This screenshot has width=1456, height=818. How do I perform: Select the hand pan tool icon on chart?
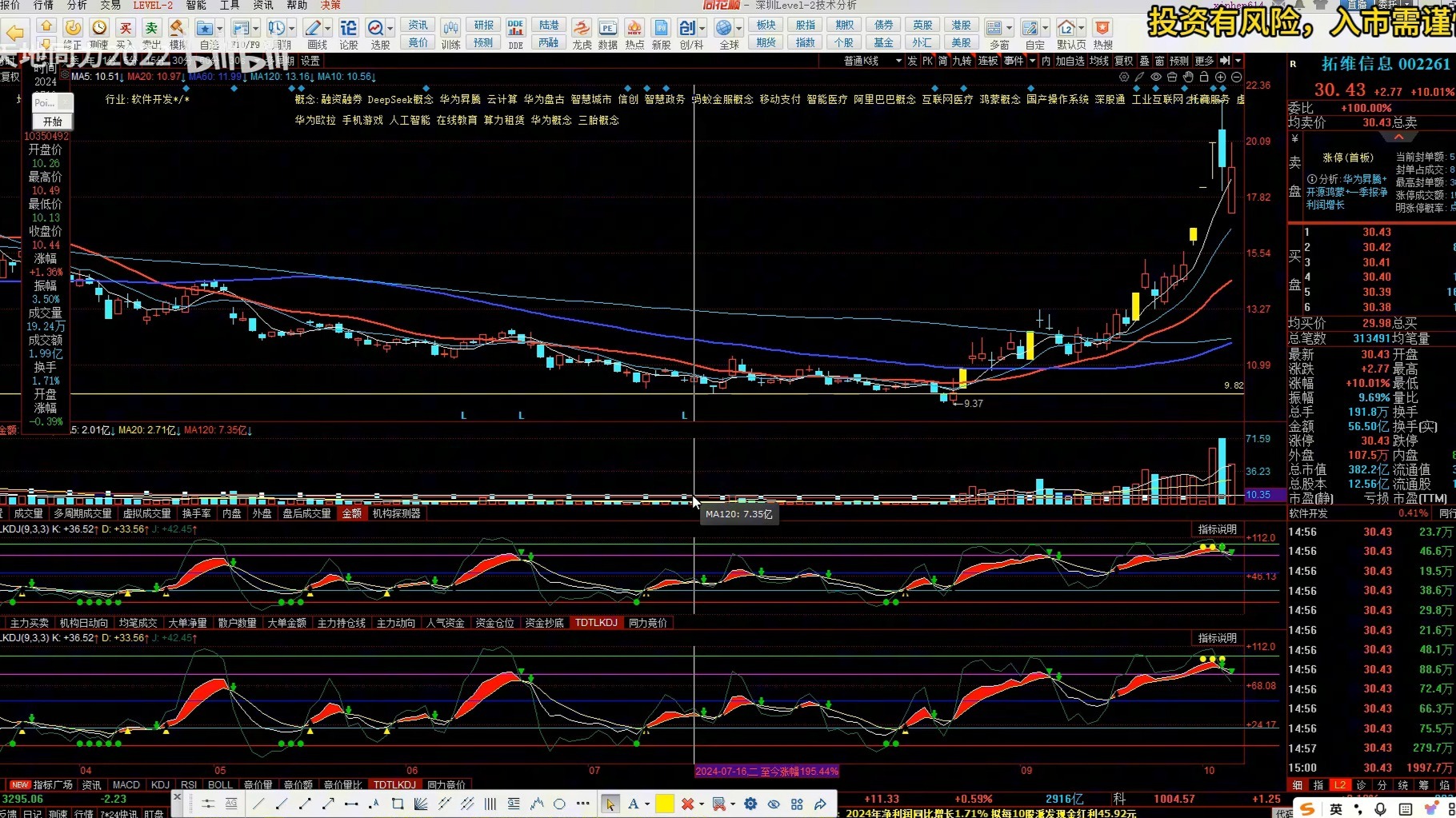pyautogui.click(x=1188, y=78)
